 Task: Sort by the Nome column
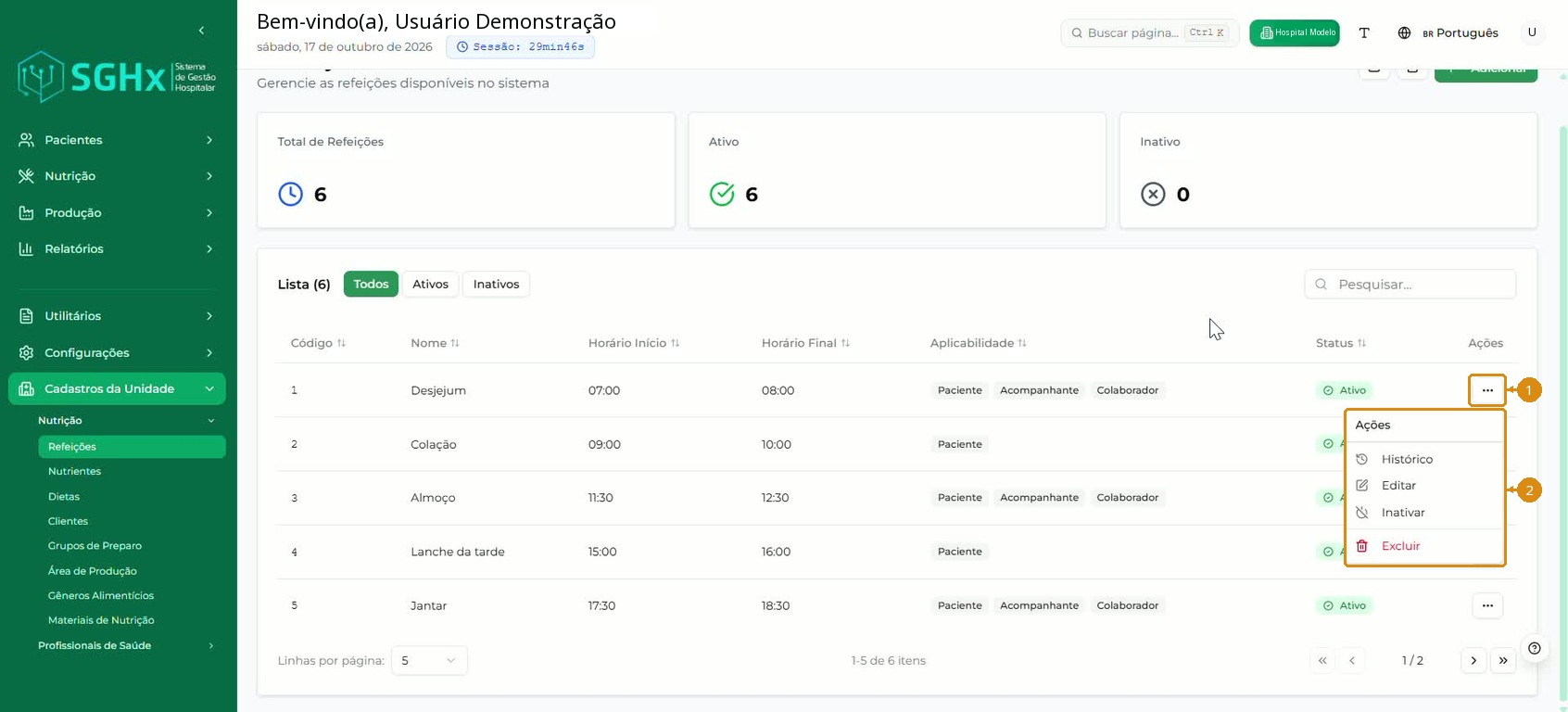tap(435, 343)
